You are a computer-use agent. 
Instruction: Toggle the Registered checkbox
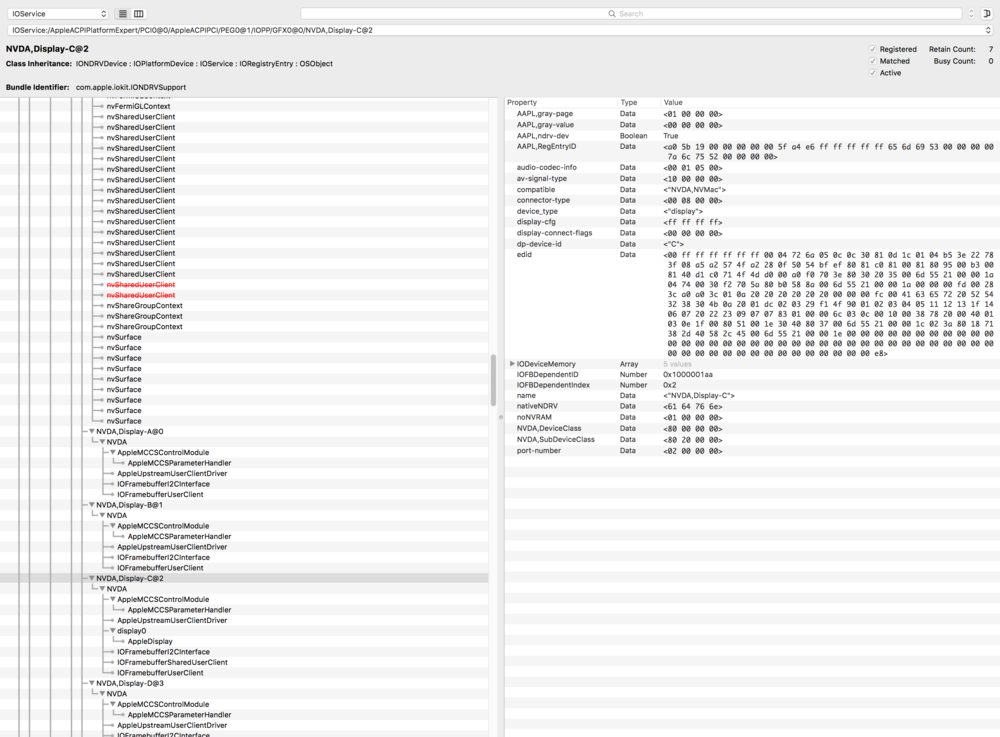coord(872,49)
